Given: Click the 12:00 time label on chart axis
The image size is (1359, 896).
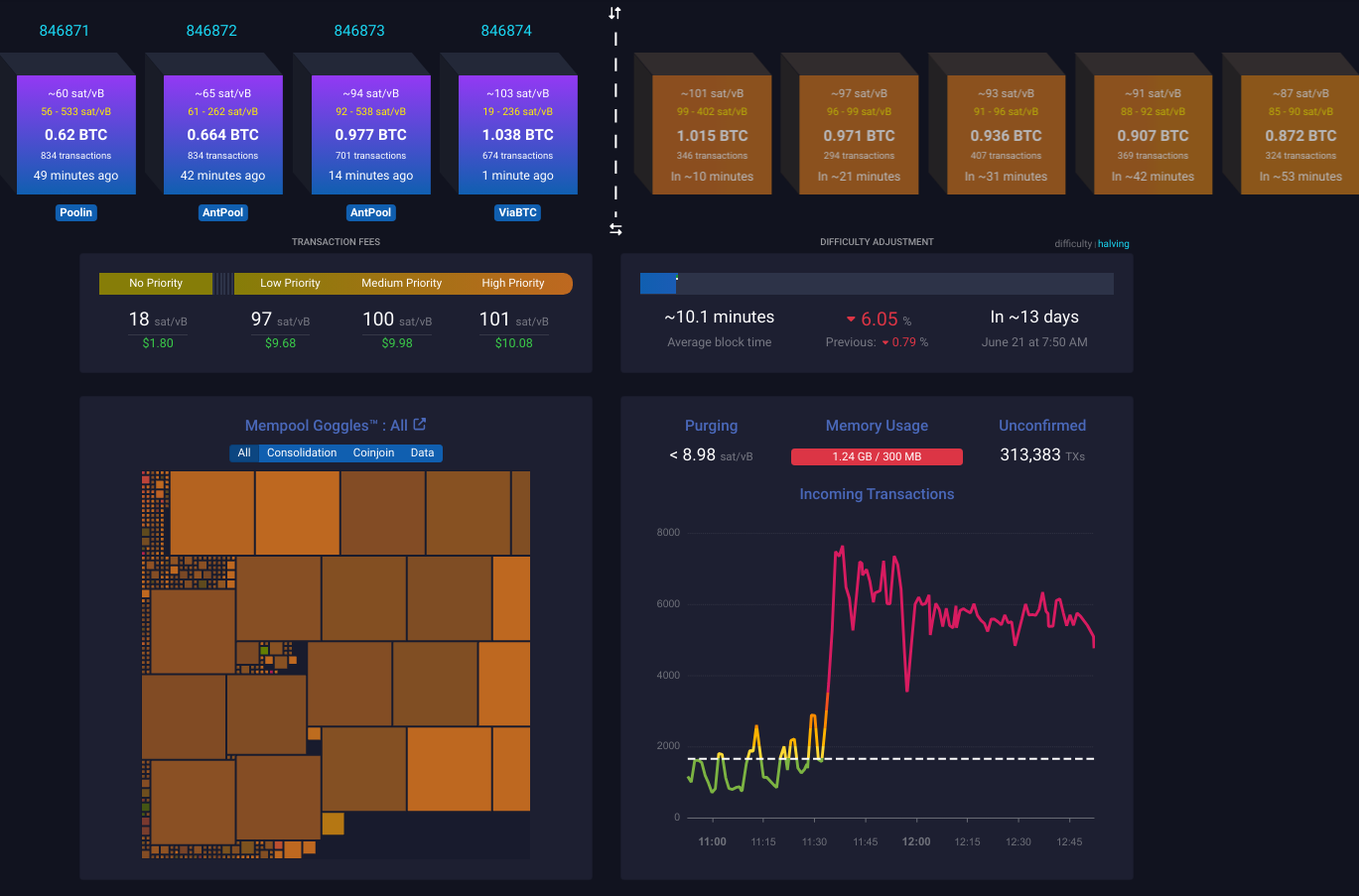Looking at the screenshot, I should 916,842.
